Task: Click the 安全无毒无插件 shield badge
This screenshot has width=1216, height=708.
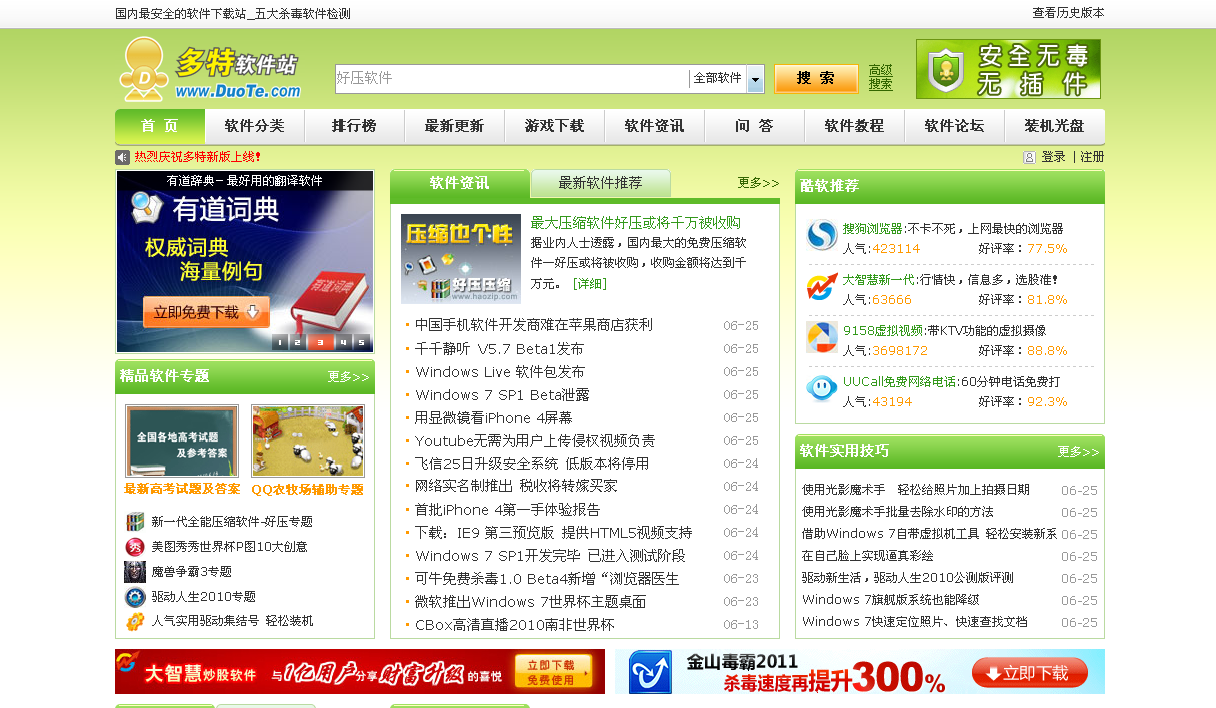Action: [1007, 70]
